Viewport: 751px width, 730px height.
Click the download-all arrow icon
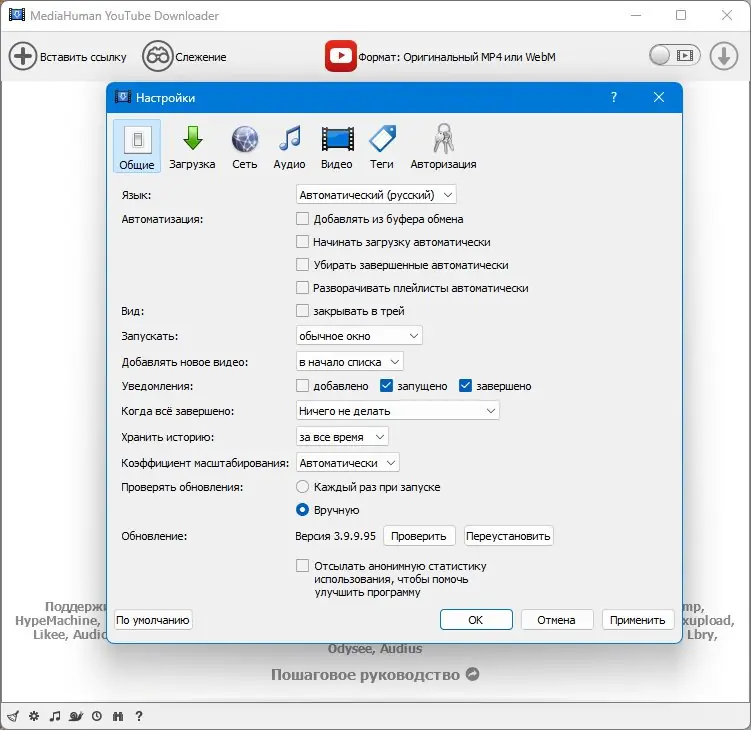(723, 56)
